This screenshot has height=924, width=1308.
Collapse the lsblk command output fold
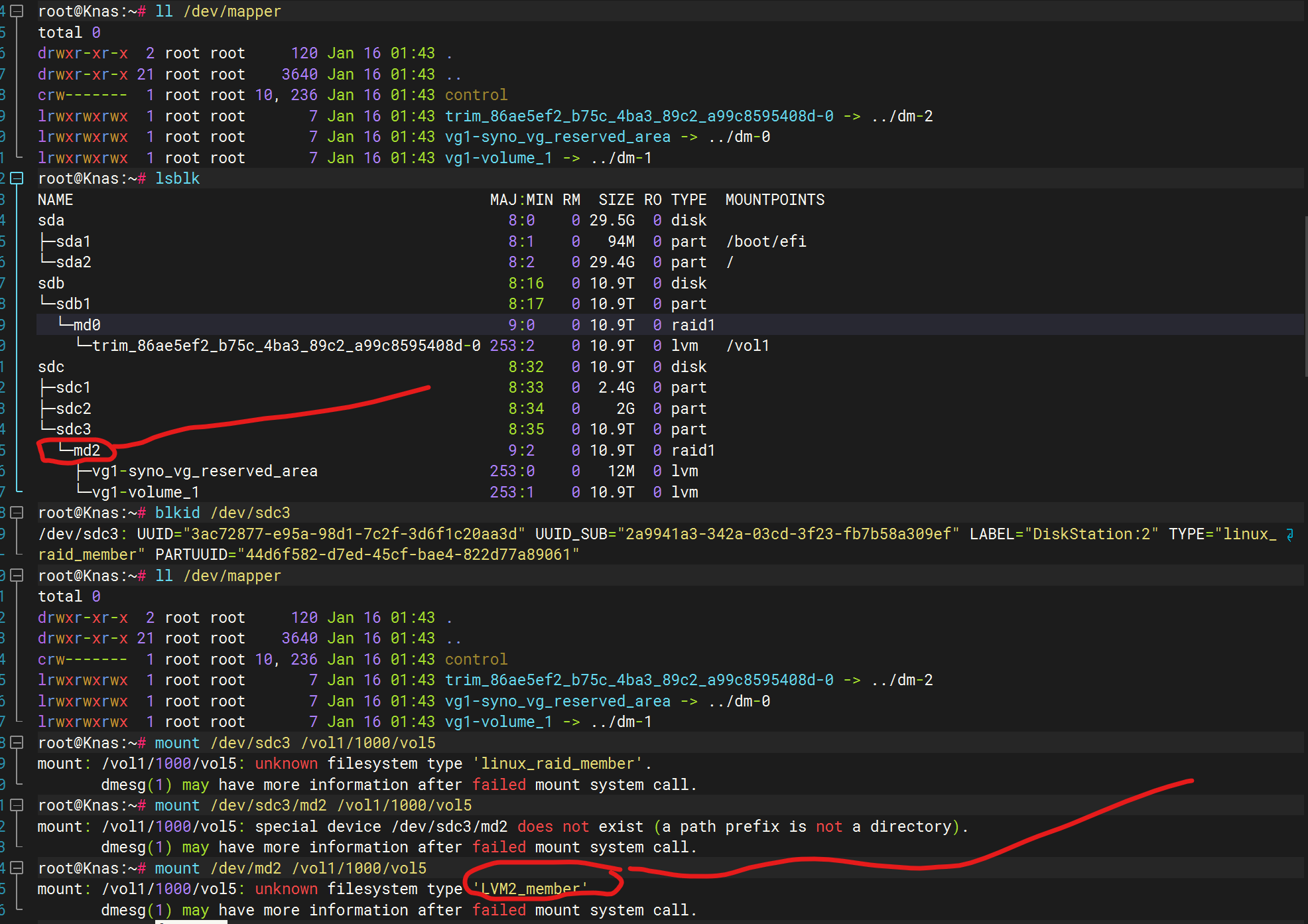point(18,178)
